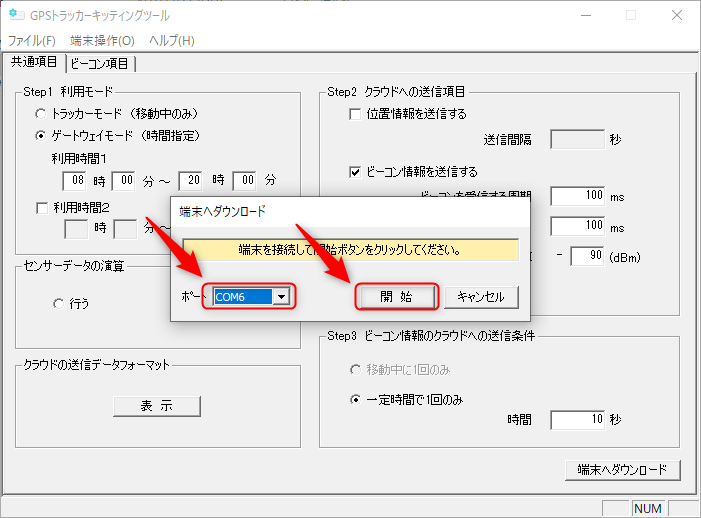Switch to the 共通項目 tab
Screen dimensions: 701x518
click(x=34, y=62)
